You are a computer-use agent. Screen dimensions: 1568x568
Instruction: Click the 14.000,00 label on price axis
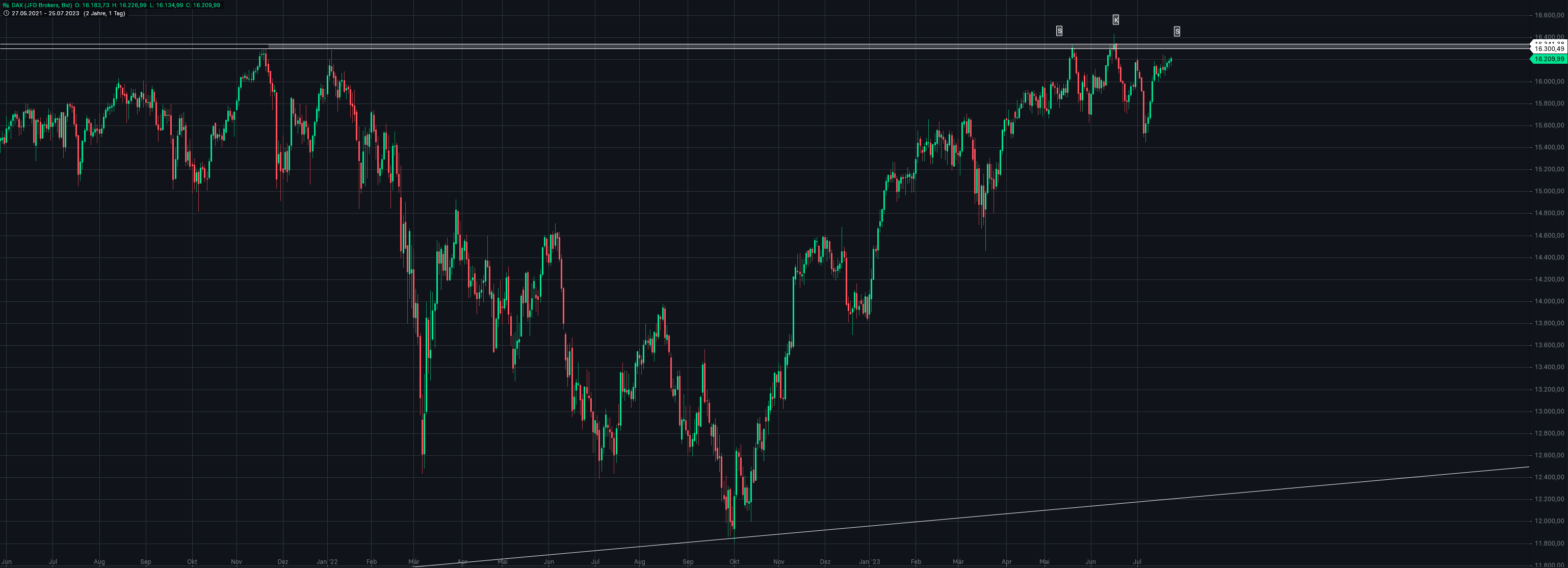1549,301
